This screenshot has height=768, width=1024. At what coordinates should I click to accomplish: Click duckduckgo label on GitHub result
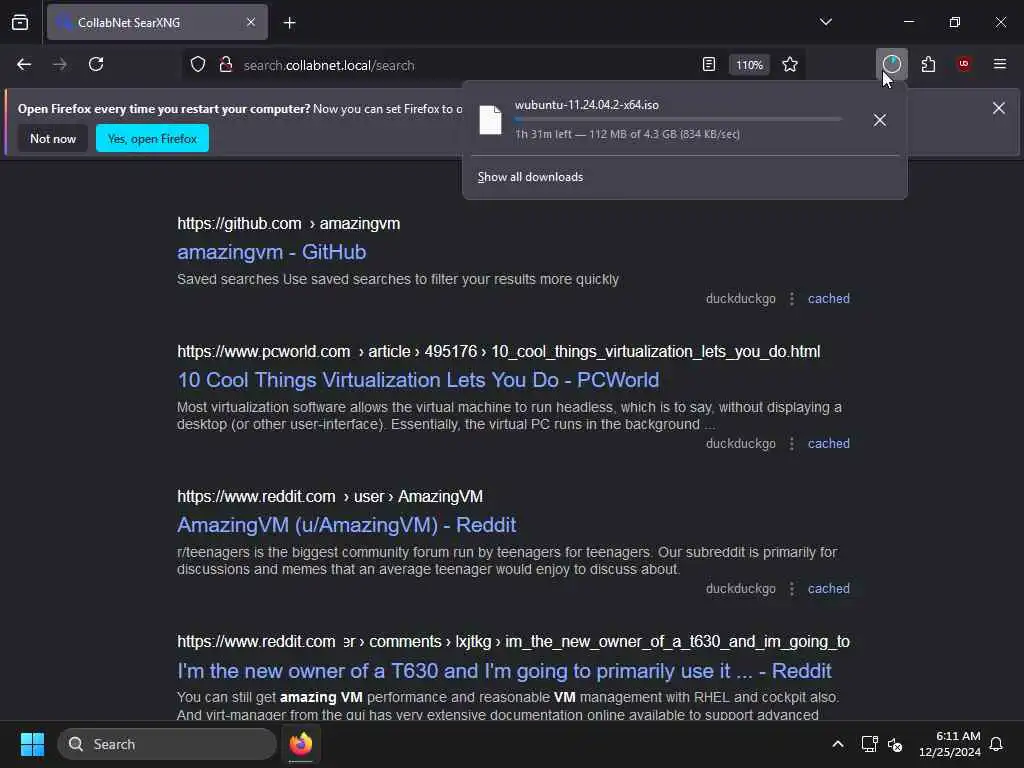point(741,299)
